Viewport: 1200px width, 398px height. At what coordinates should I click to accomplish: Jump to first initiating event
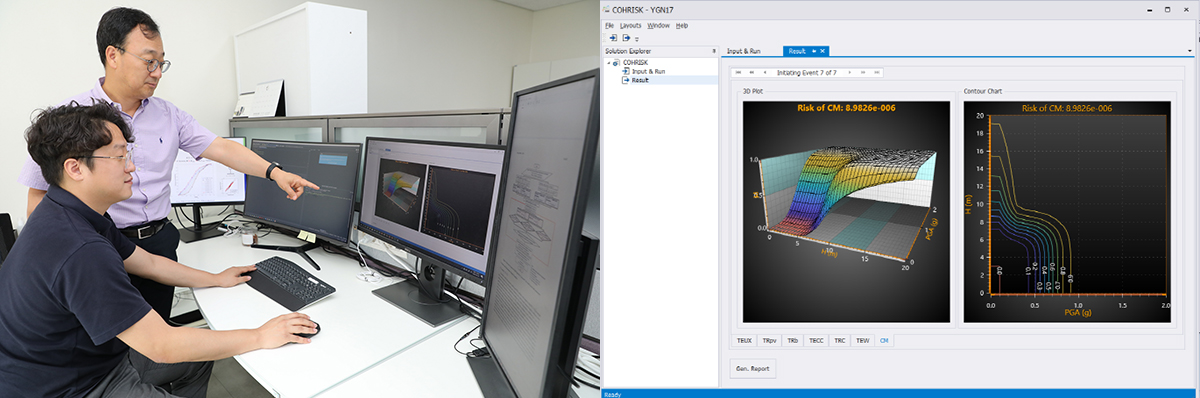(738, 72)
